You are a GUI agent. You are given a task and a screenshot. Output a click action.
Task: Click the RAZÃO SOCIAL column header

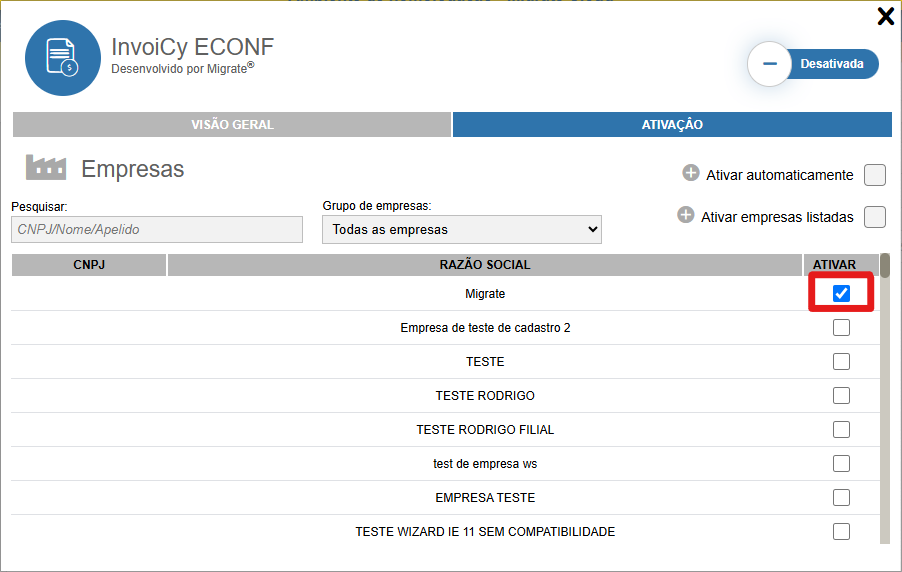[x=485, y=265]
